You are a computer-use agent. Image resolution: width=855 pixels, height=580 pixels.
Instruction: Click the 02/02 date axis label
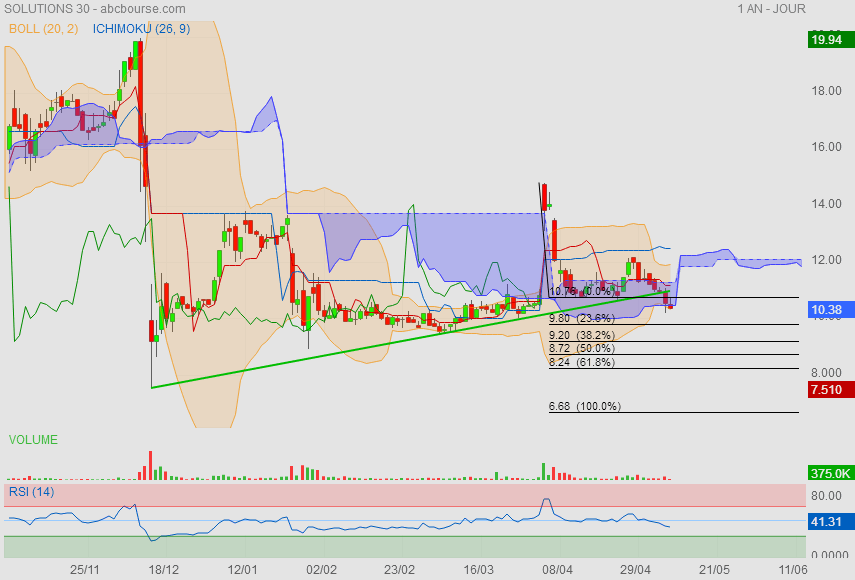321,570
